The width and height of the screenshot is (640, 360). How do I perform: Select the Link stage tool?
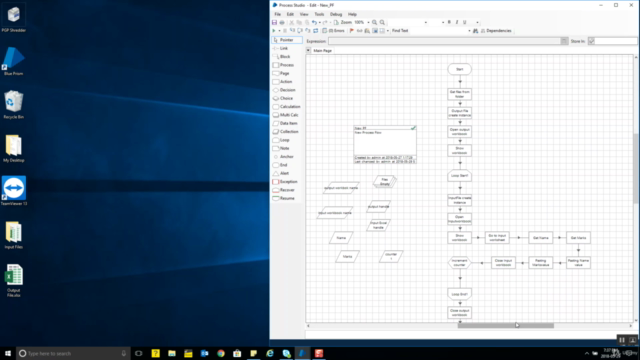pyautogui.click(x=284, y=48)
